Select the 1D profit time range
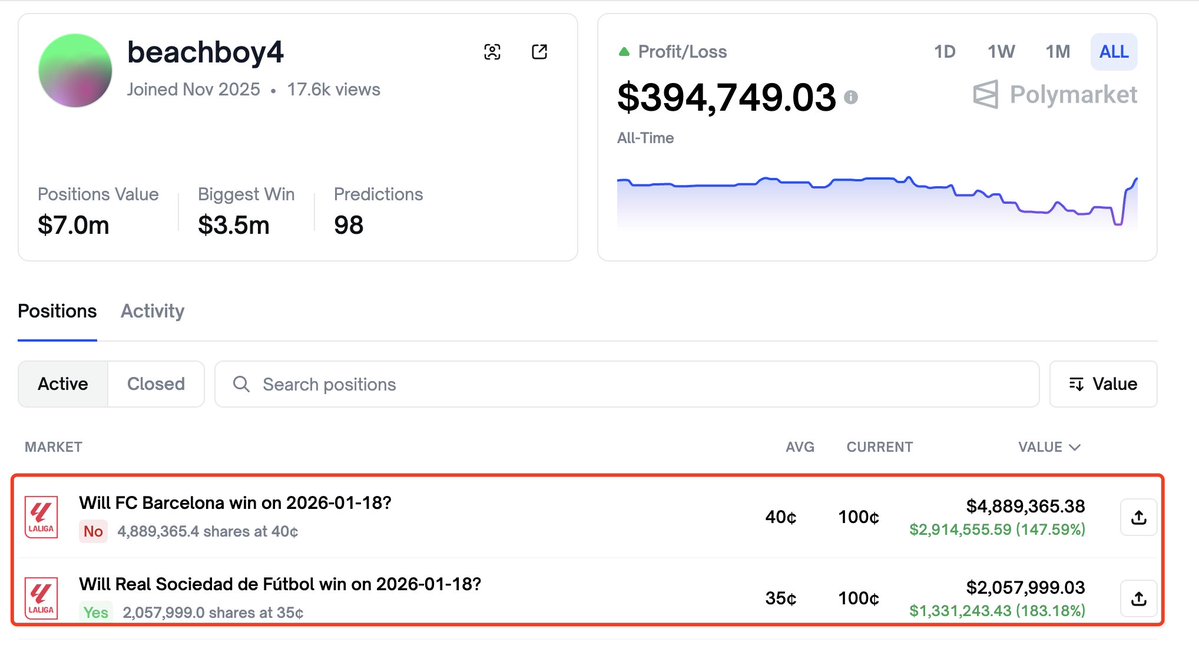Viewport: 1199px width, 655px height. tap(944, 52)
